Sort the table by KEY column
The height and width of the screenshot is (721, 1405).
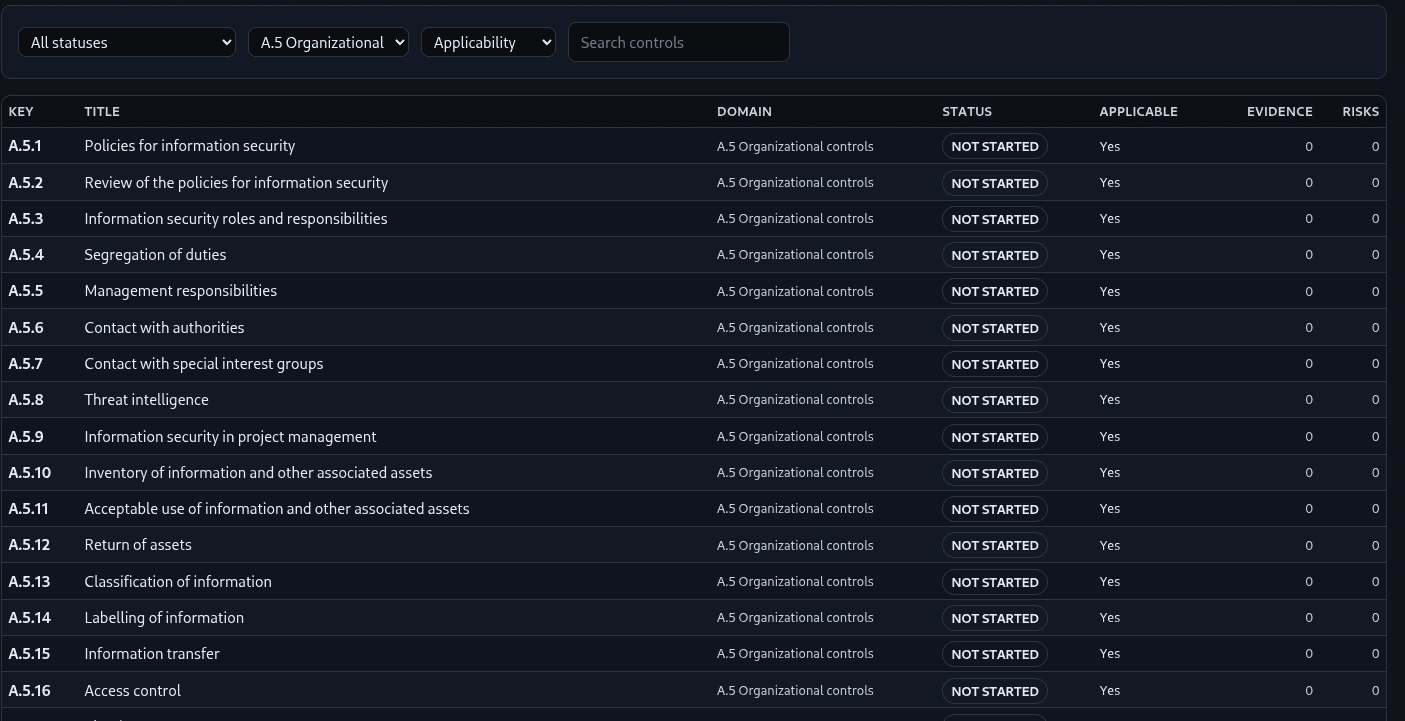click(x=20, y=111)
